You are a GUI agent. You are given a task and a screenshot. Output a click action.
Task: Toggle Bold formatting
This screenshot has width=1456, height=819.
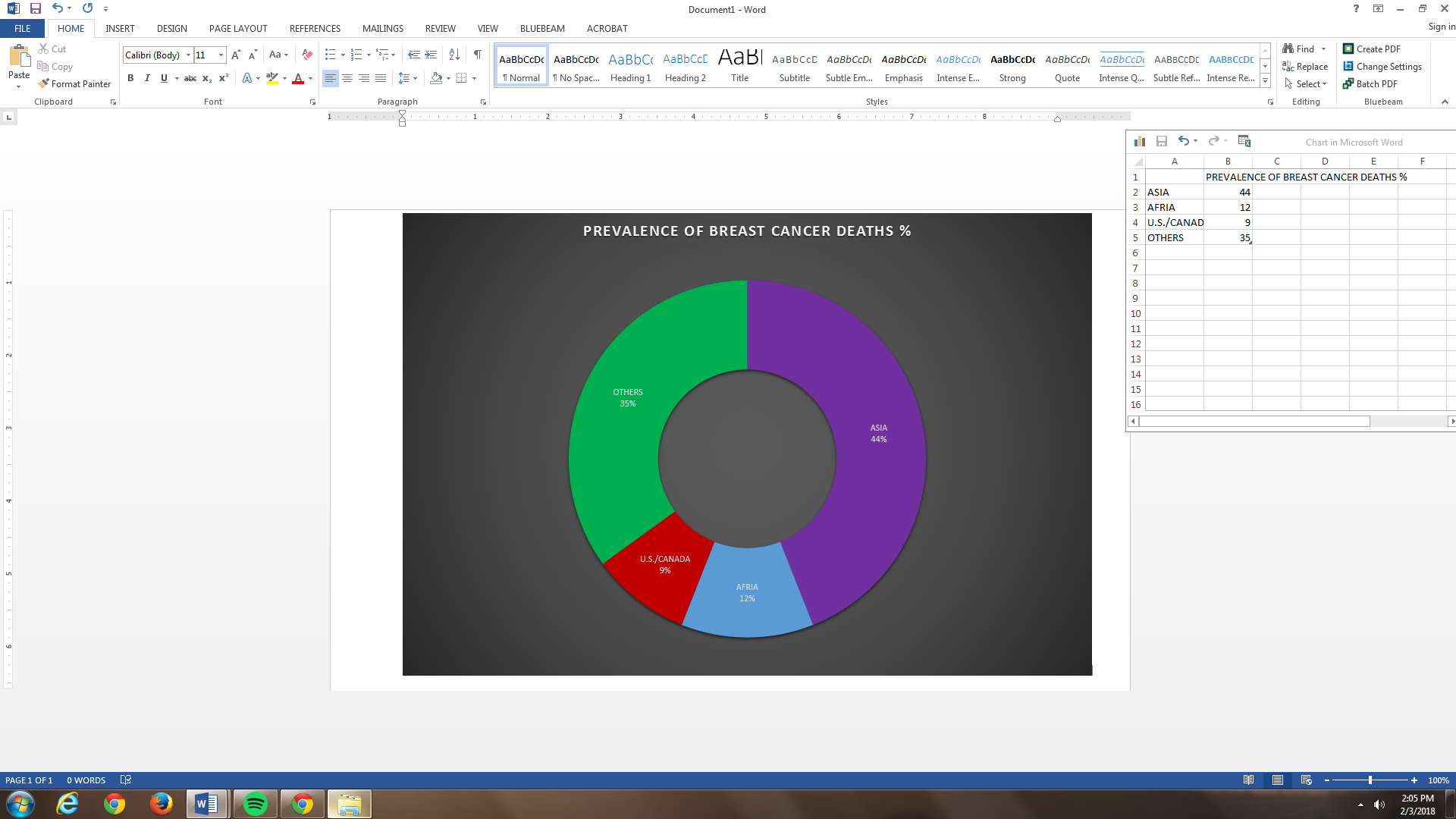130,78
